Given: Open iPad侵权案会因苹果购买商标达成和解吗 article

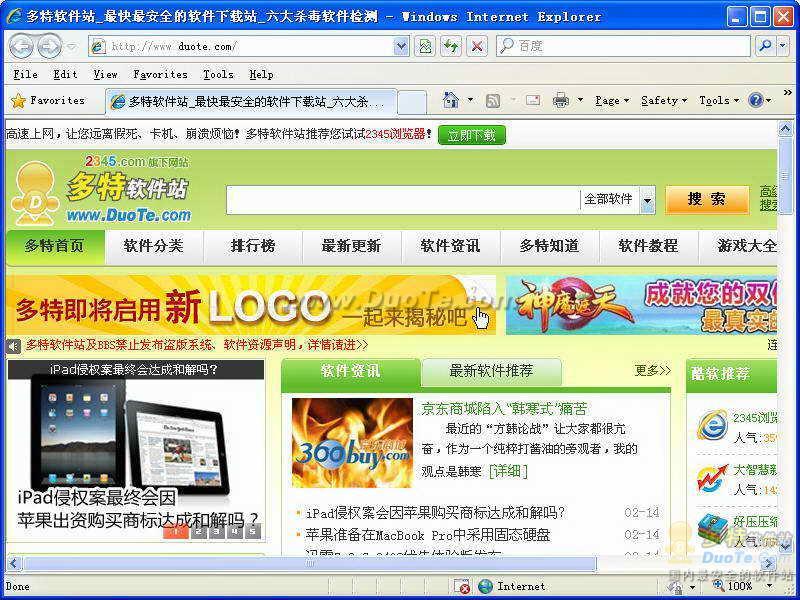Looking at the screenshot, I should coord(436,513).
